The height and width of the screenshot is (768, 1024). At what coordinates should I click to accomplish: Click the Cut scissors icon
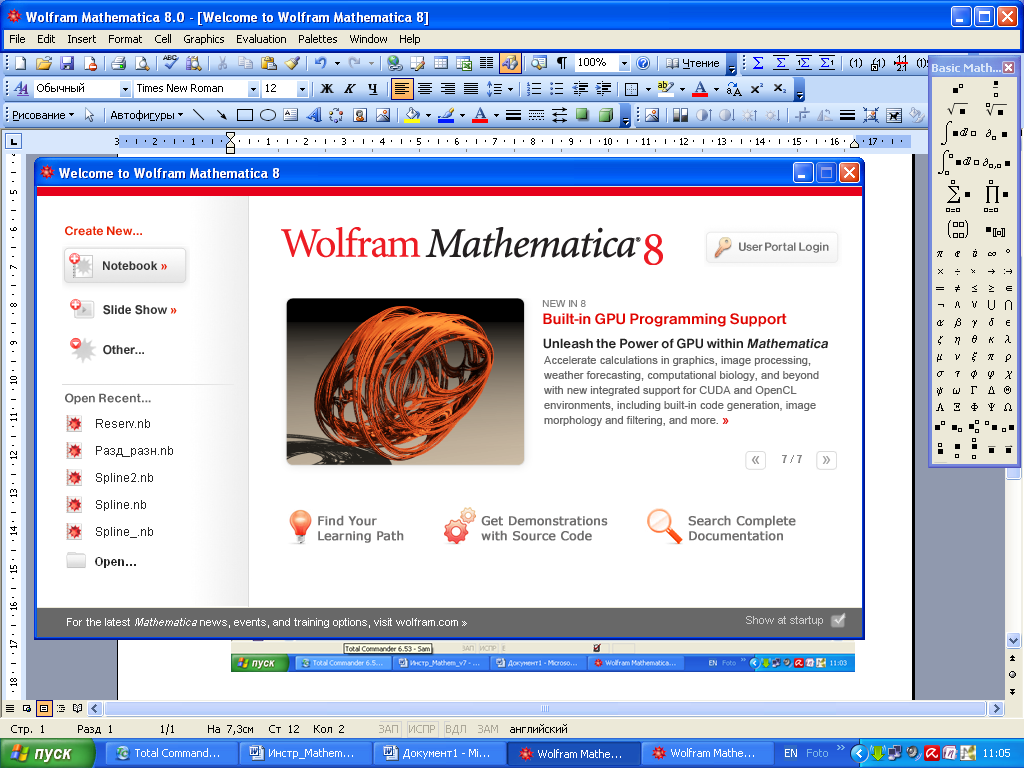pyautogui.click(x=222, y=63)
